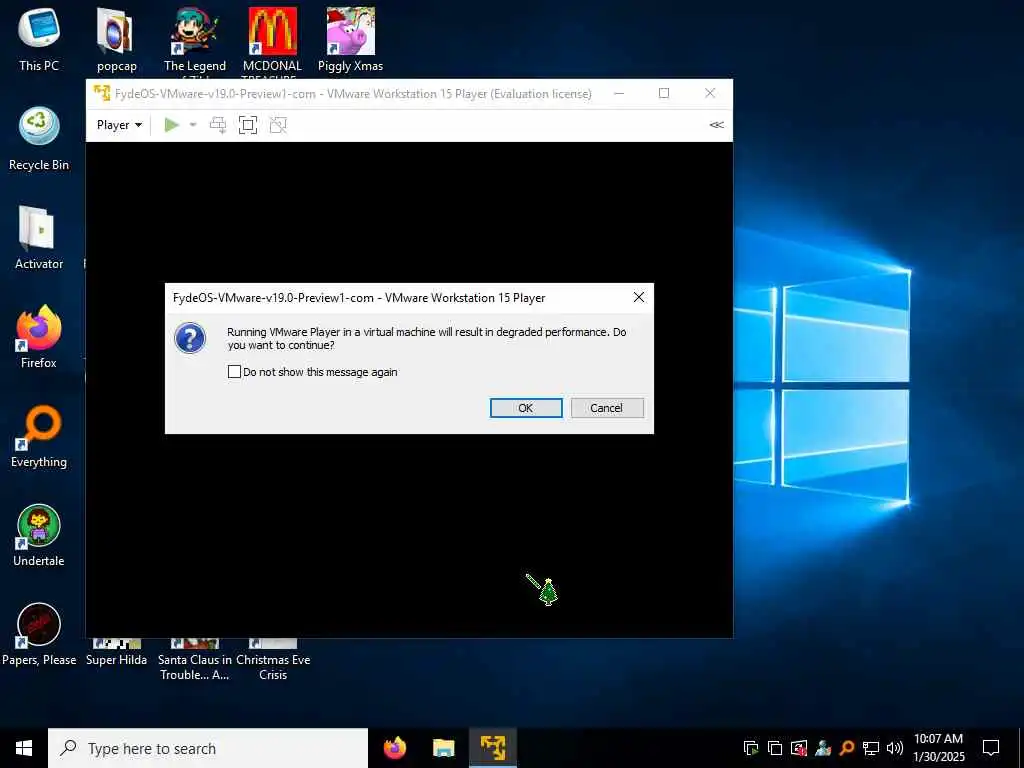Click the Everything search tray icon
This screenshot has width=1024, height=768.
tap(847, 748)
